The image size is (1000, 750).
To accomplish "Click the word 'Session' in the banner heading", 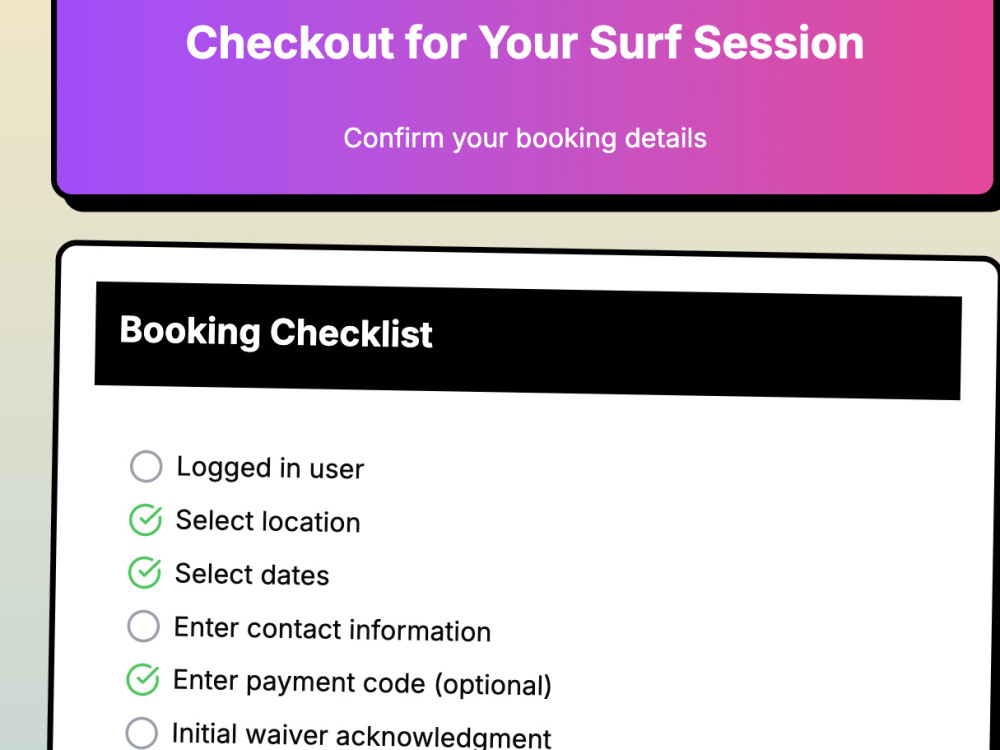I will (779, 43).
